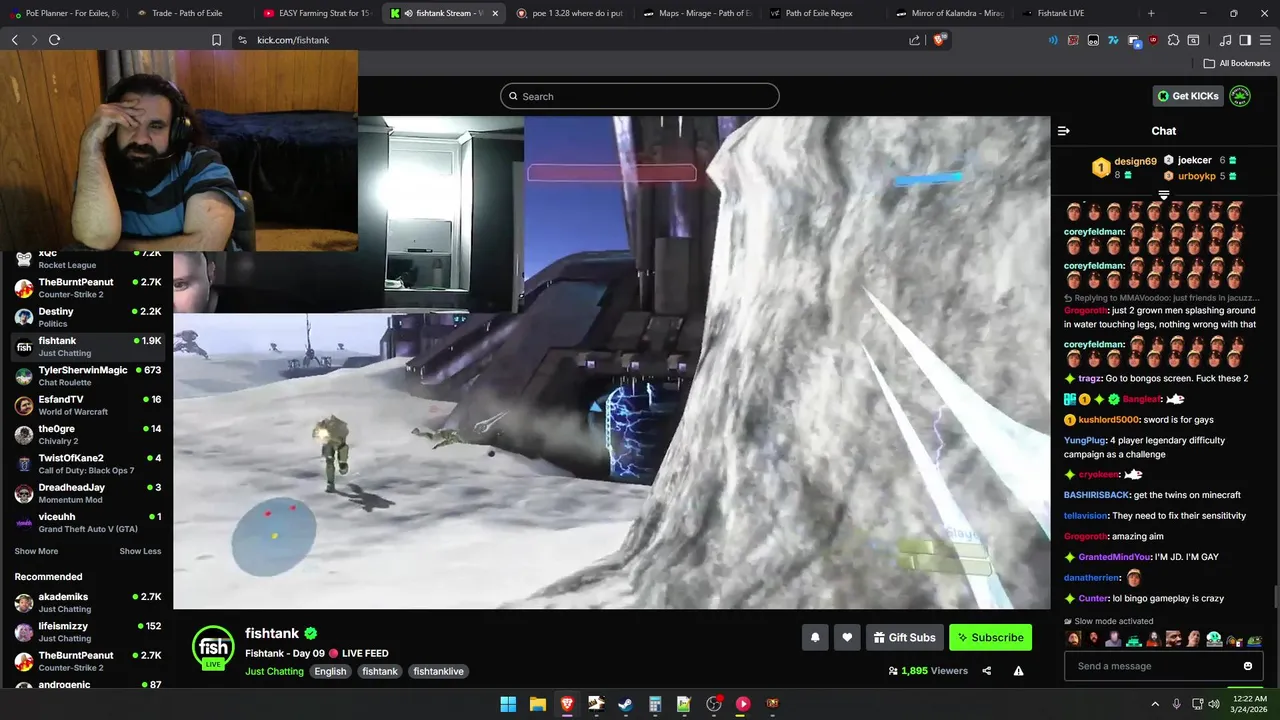The width and height of the screenshot is (1280, 720).
Task: Switch to the PoE Planner tab
Action: [x=64, y=13]
